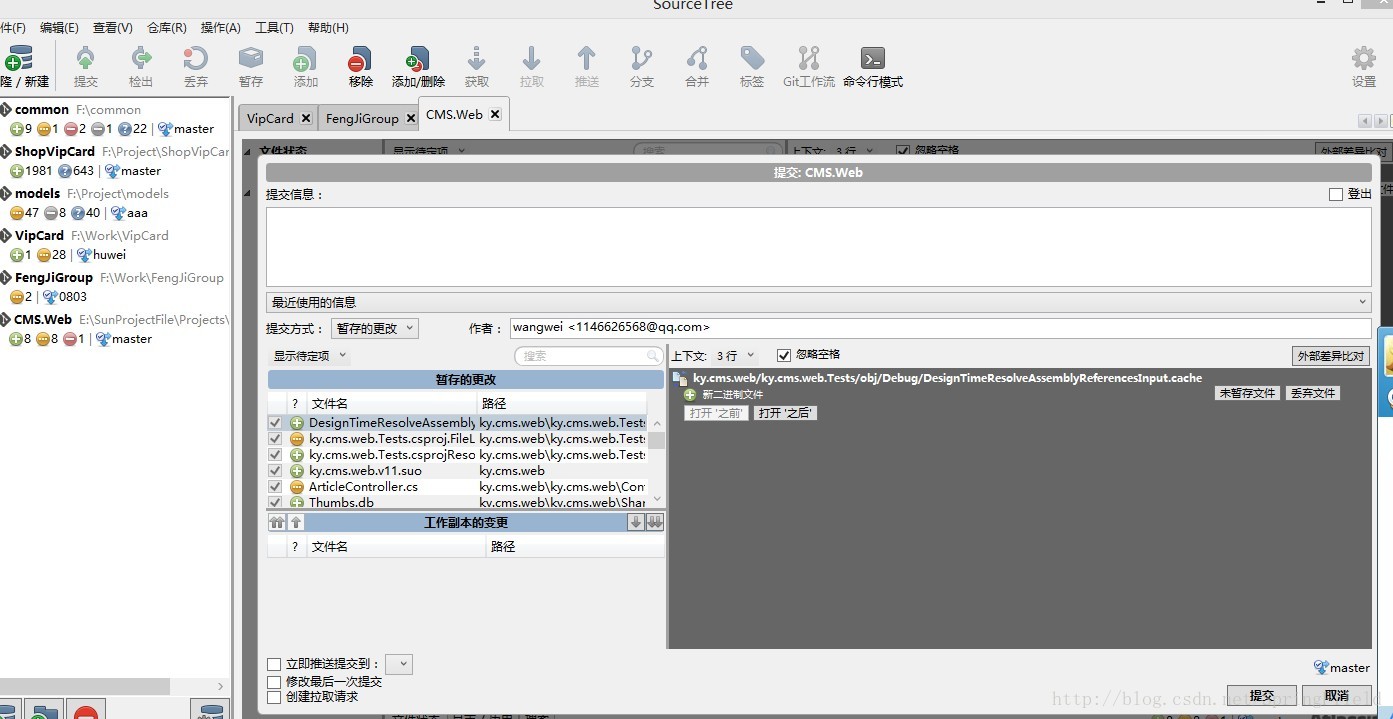
Task: Open the 编辑(E) menu
Action: click(x=59, y=28)
